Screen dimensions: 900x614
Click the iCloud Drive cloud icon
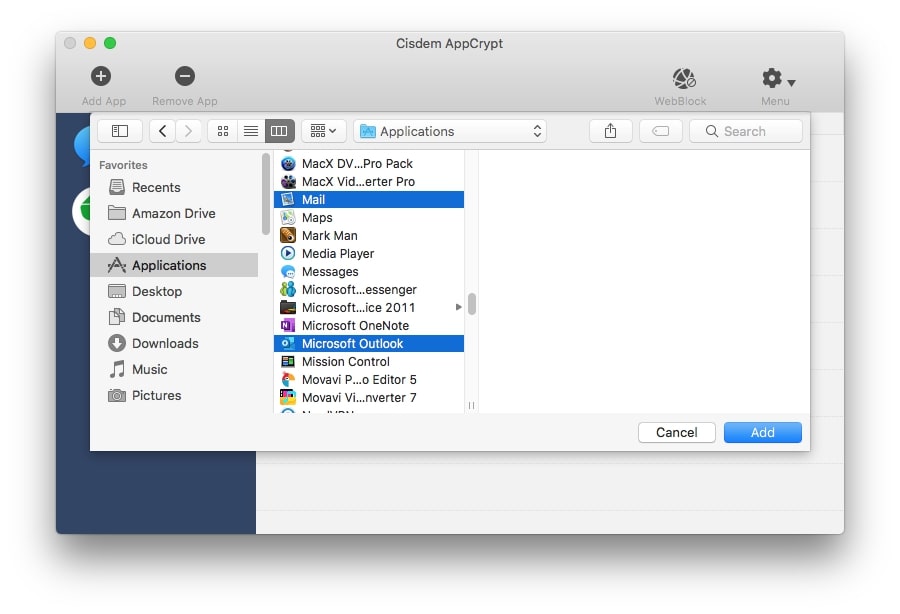tap(117, 239)
